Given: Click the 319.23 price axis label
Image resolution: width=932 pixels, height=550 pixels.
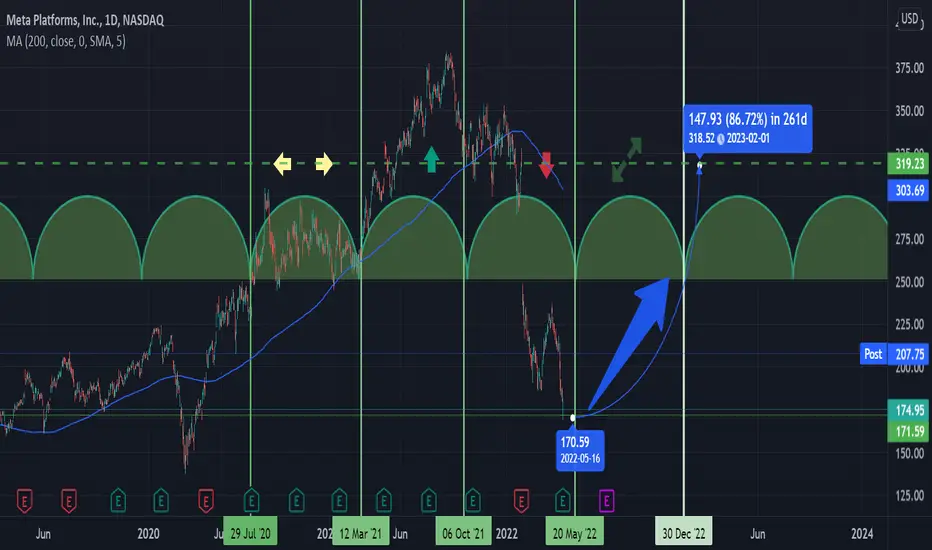Looking at the screenshot, I should point(909,164).
